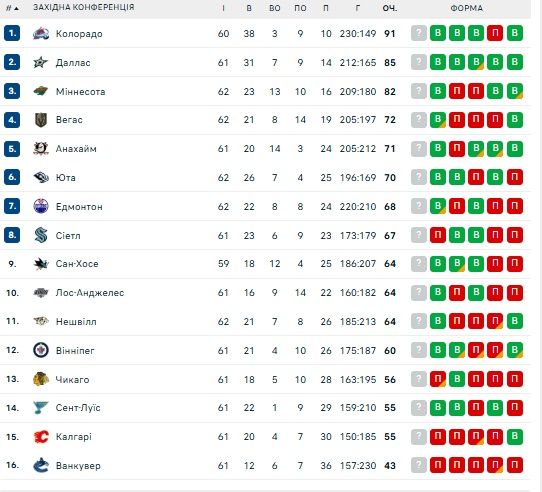Click the Calgary Flames team logo
542x492 pixels.
click(x=41, y=437)
